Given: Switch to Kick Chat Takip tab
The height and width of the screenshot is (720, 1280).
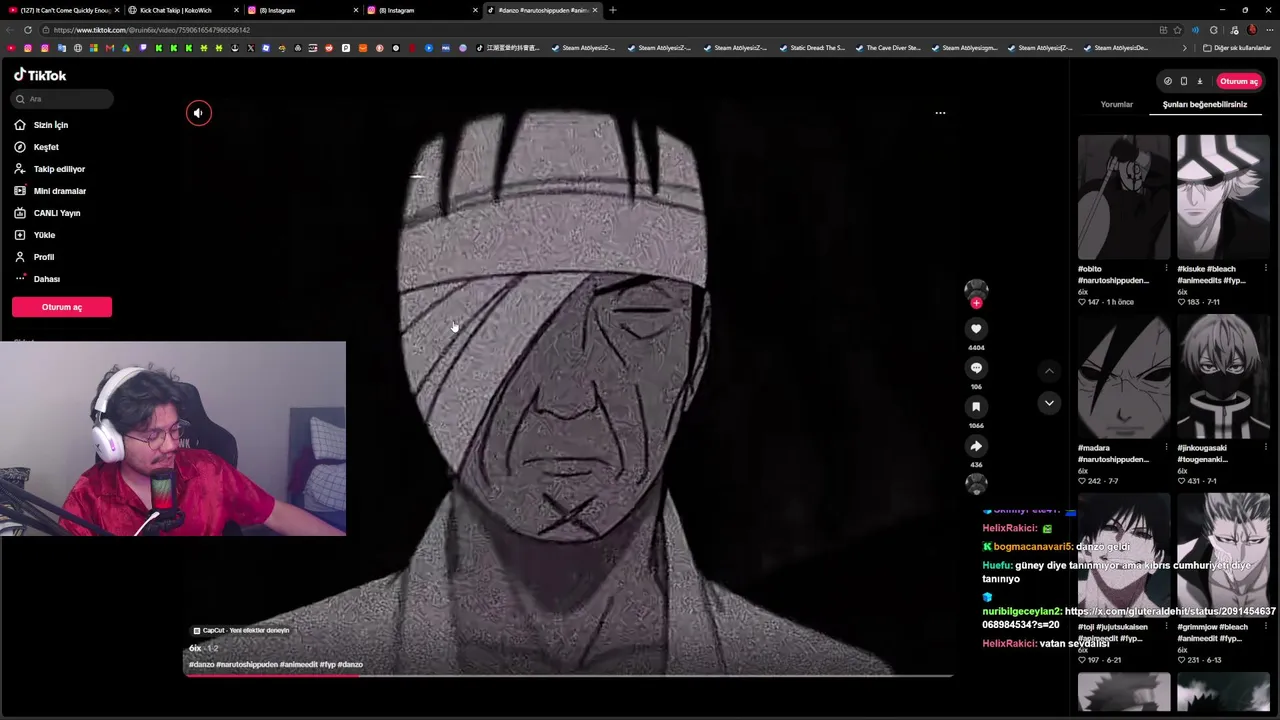Looking at the screenshot, I should point(181,10).
